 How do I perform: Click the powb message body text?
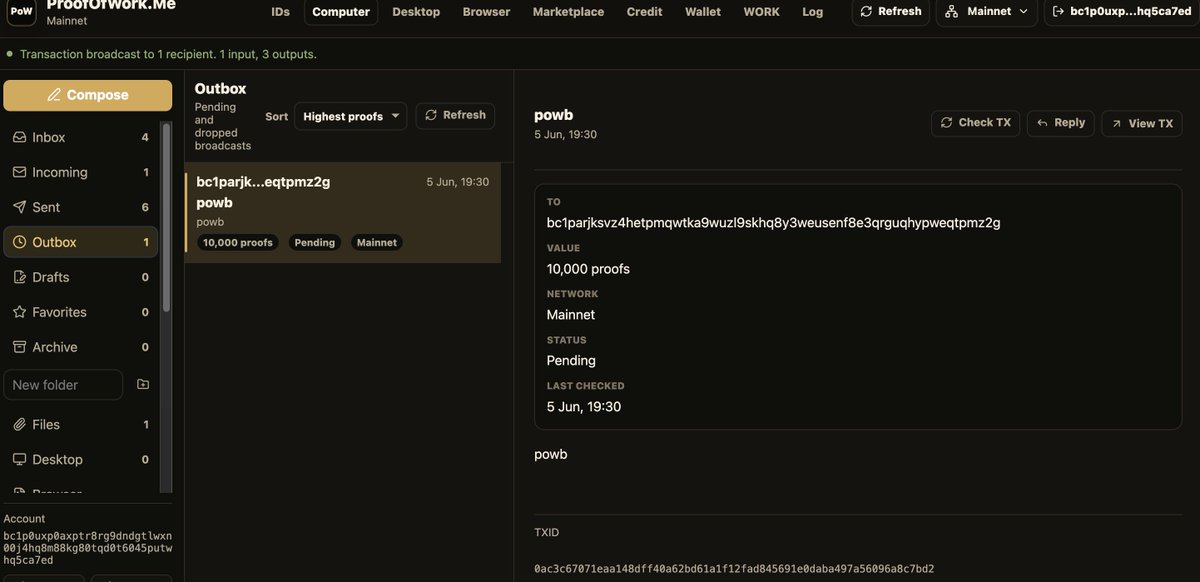551,454
